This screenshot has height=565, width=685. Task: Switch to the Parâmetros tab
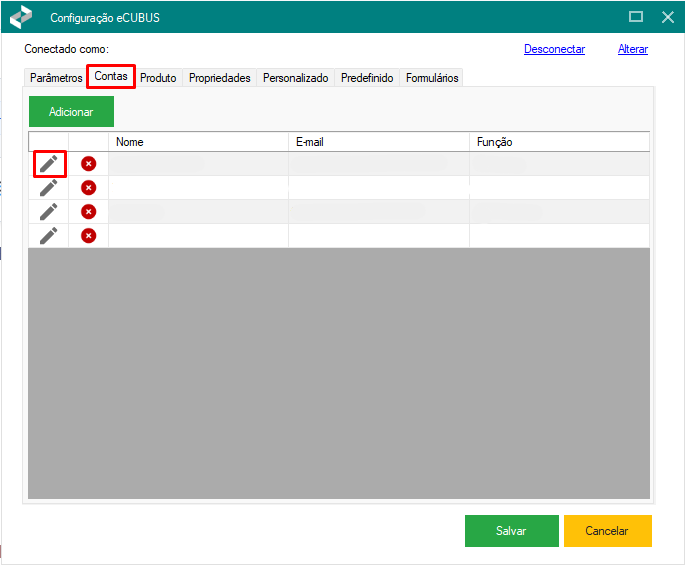(x=56, y=78)
